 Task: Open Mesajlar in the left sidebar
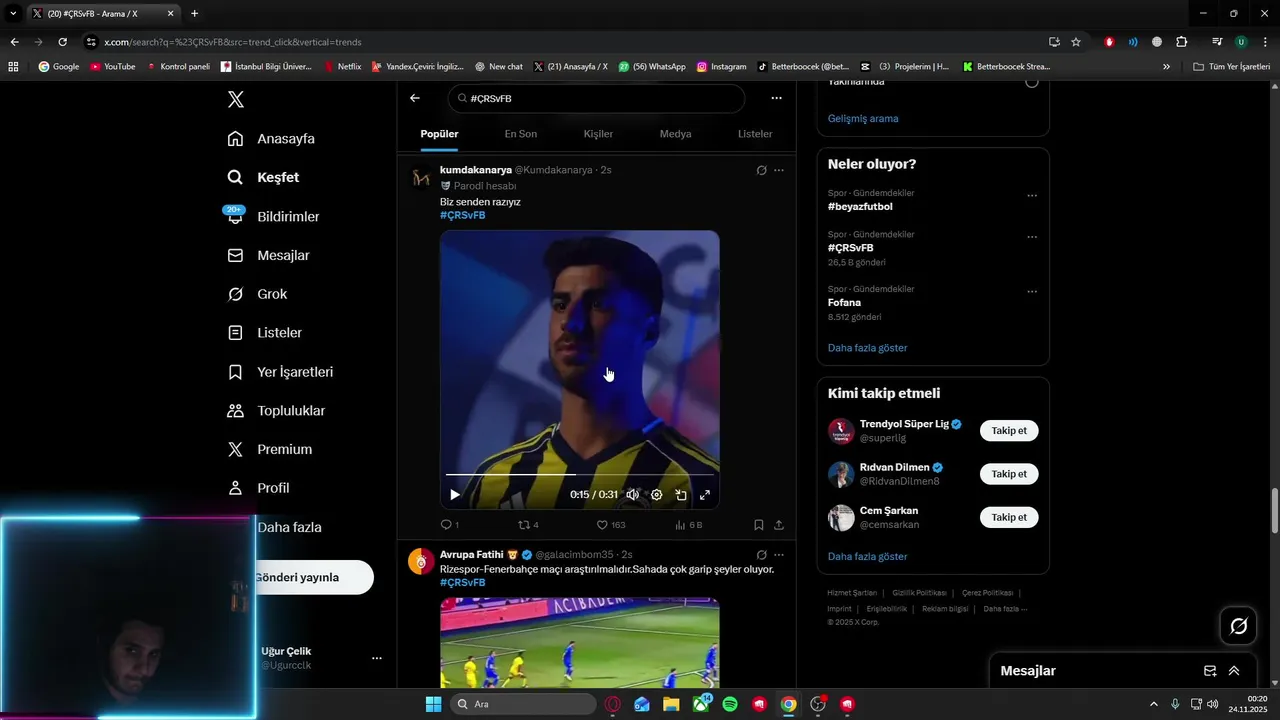[x=268, y=255]
